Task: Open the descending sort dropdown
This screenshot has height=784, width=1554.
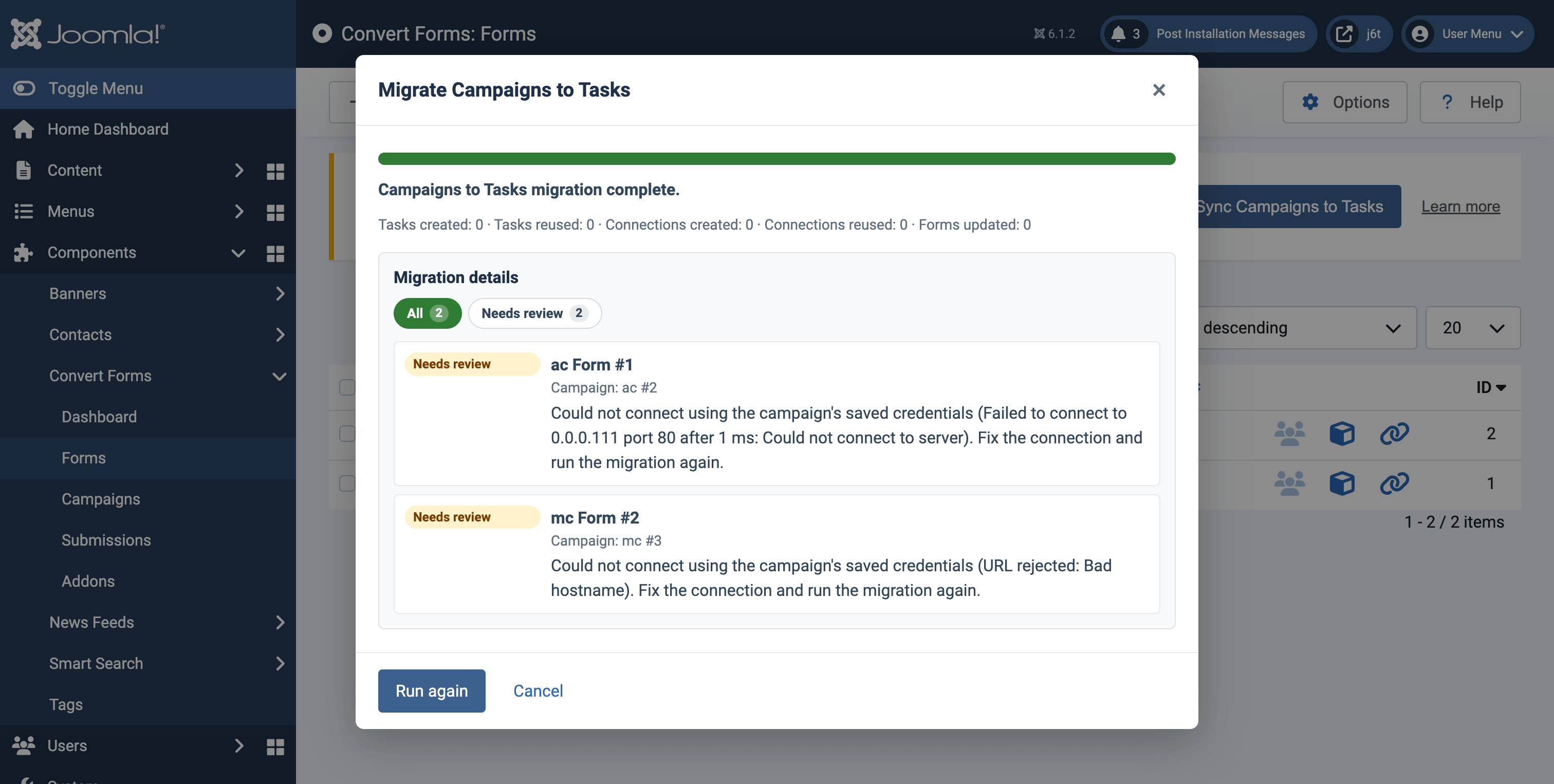Action: click(x=1306, y=327)
